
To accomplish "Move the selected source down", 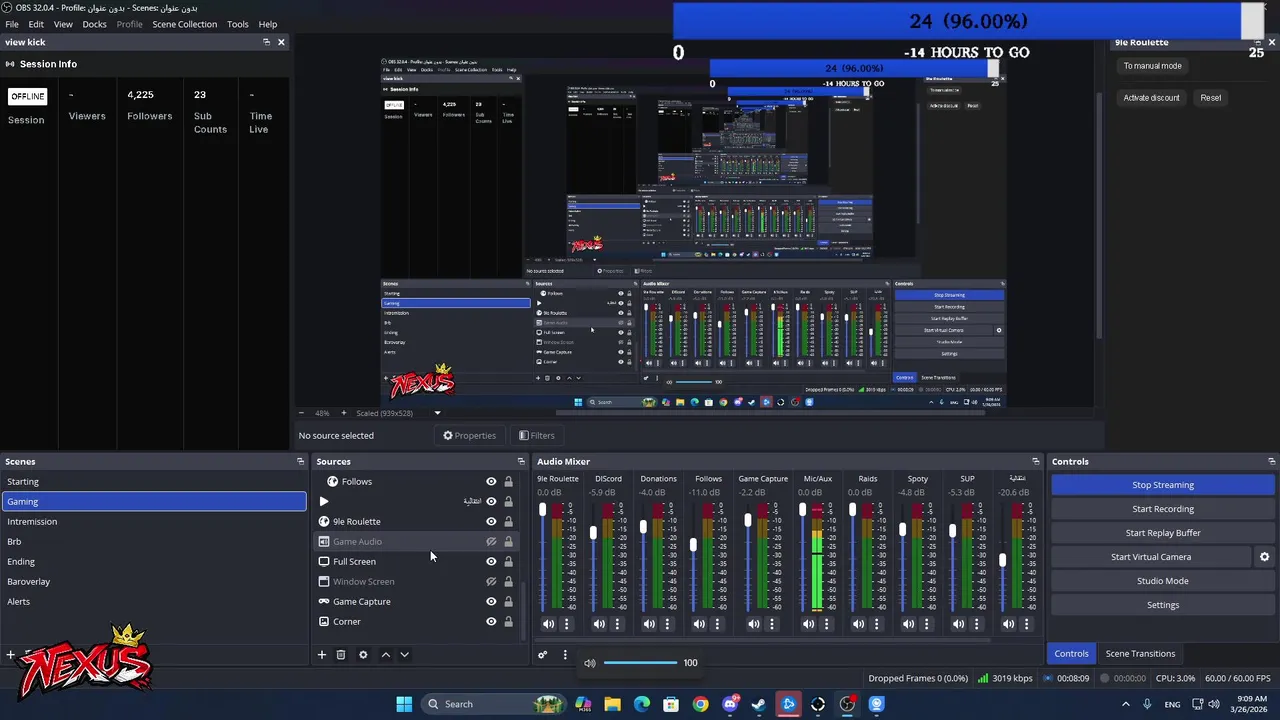I will click(x=404, y=655).
